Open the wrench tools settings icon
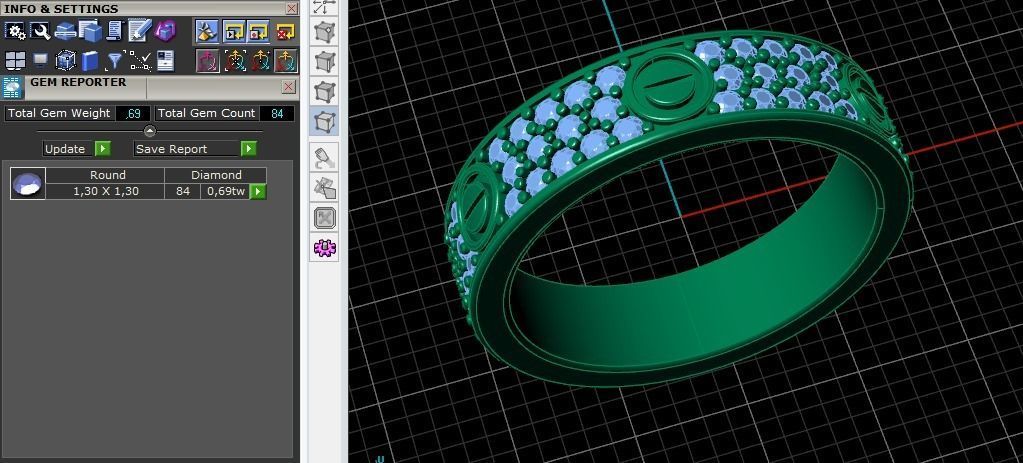The height and width of the screenshot is (463, 1023). [x=40, y=31]
